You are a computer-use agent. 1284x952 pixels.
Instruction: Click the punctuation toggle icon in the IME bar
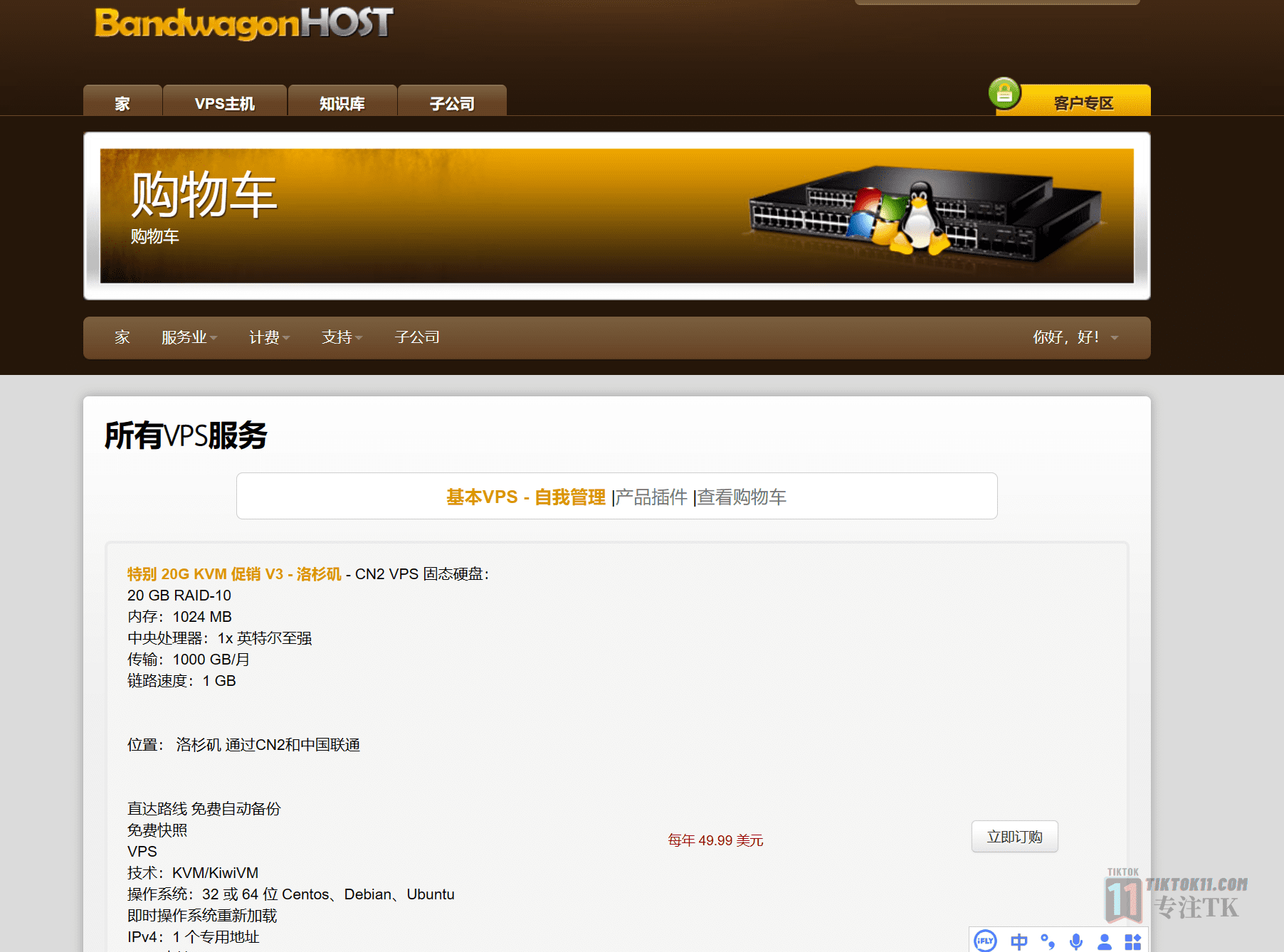[x=1048, y=941]
